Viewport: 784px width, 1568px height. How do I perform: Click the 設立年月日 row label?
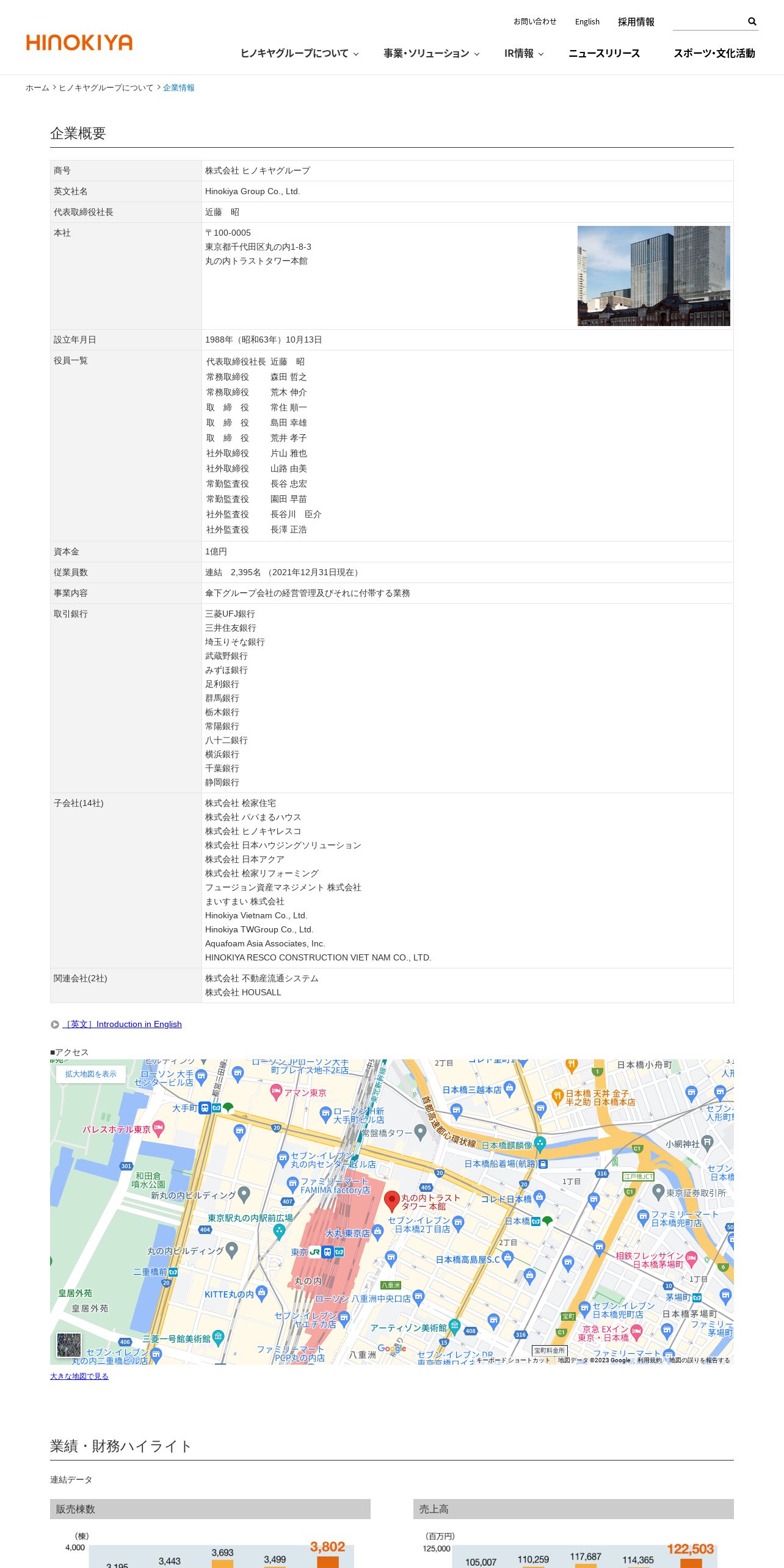tap(75, 340)
